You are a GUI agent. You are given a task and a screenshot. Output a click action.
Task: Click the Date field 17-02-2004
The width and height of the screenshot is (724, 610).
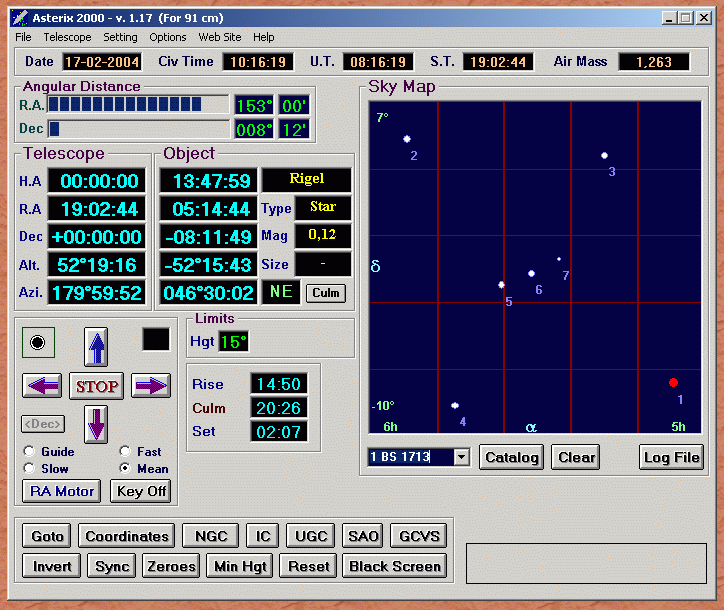(x=102, y=62)
